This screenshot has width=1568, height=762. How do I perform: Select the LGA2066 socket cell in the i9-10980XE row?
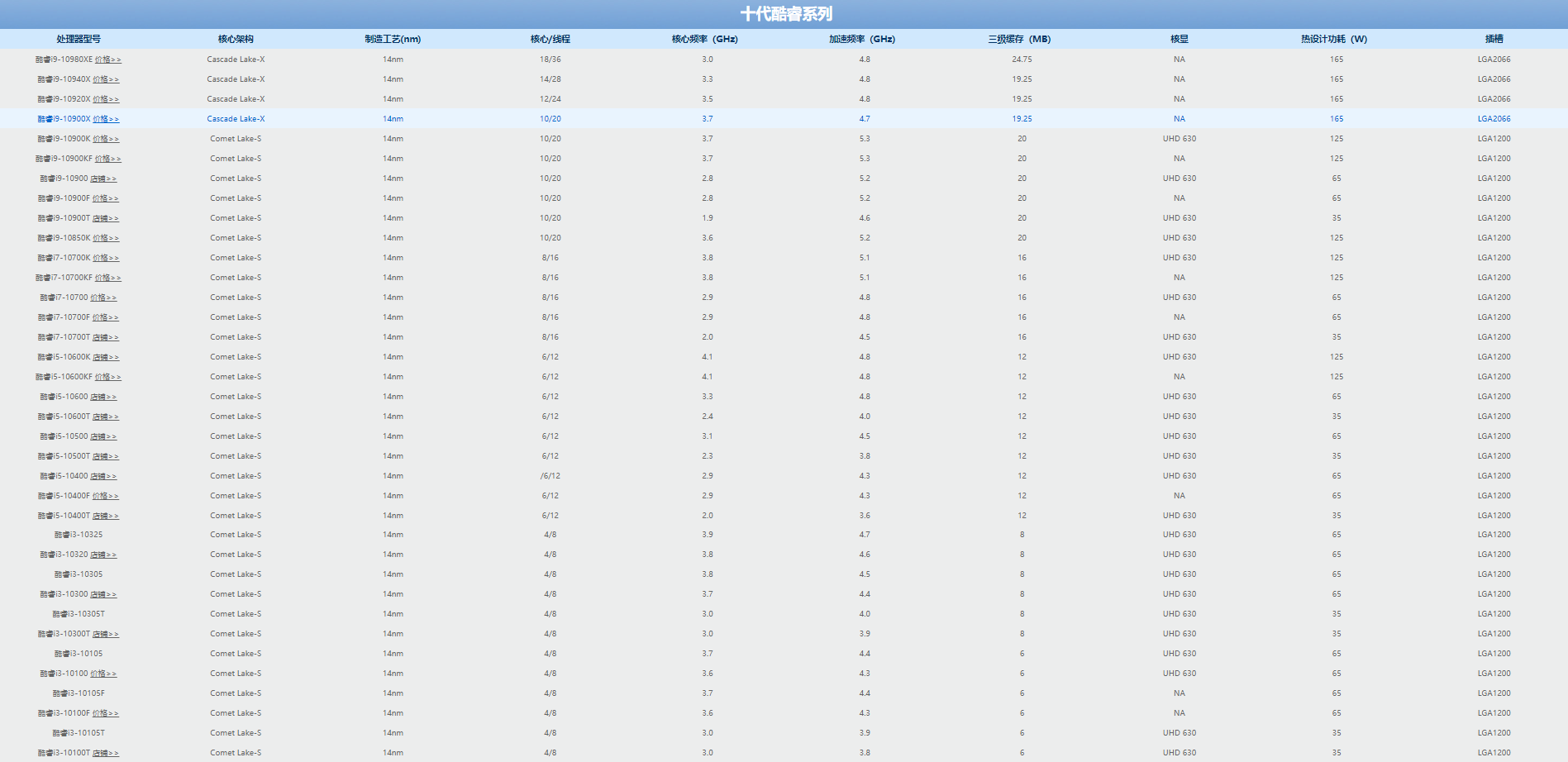[1494, 60]
